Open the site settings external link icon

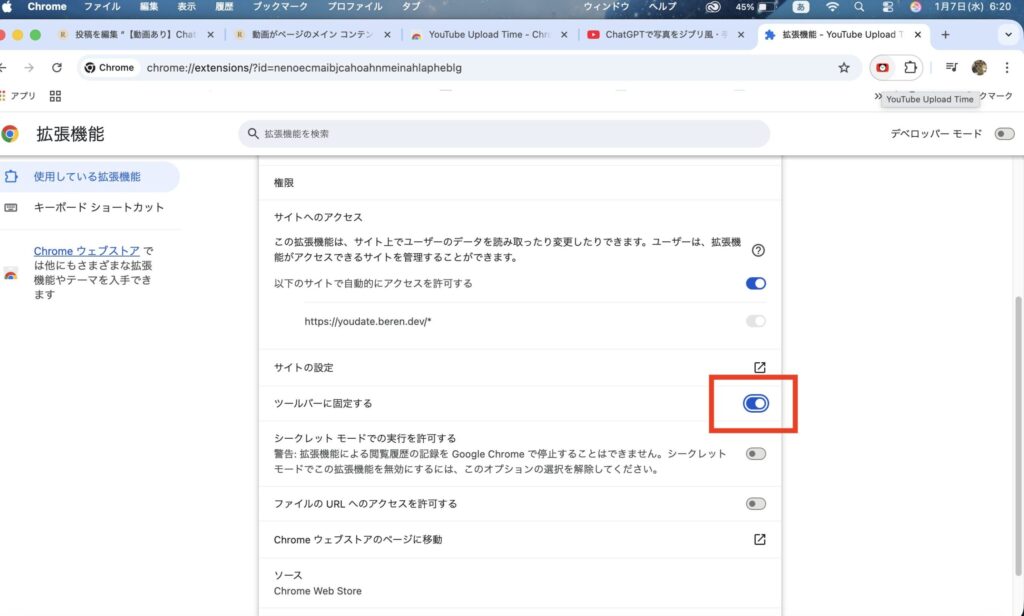(759, 367)
